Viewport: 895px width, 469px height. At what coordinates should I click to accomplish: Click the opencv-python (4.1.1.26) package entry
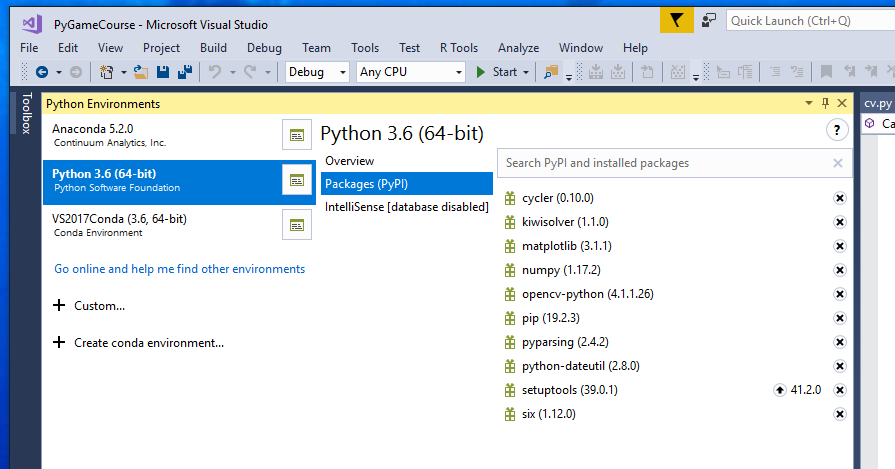(587, 294)
